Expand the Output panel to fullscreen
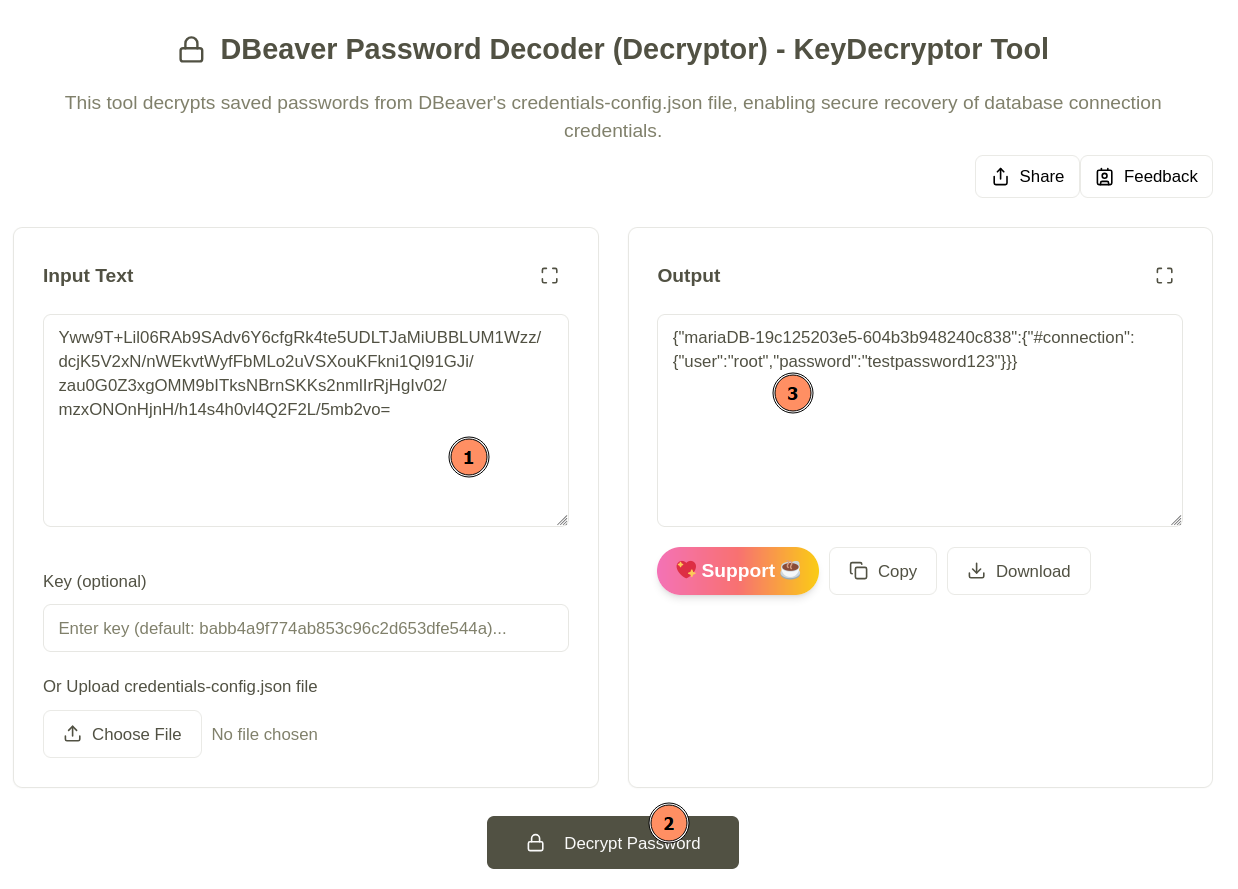The height and width of the screenshot is (889, 1238). coord(1164,274)
